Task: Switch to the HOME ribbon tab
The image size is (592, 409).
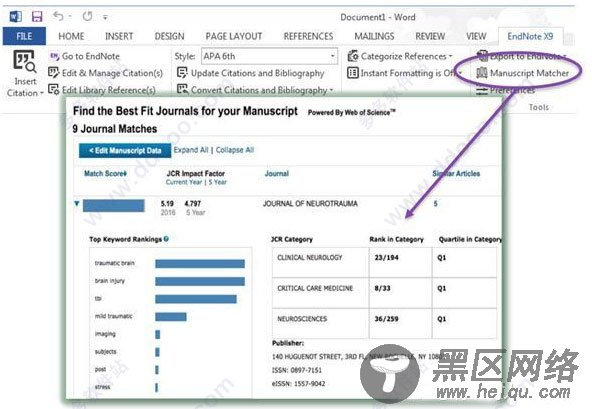Action: [71, 36]
